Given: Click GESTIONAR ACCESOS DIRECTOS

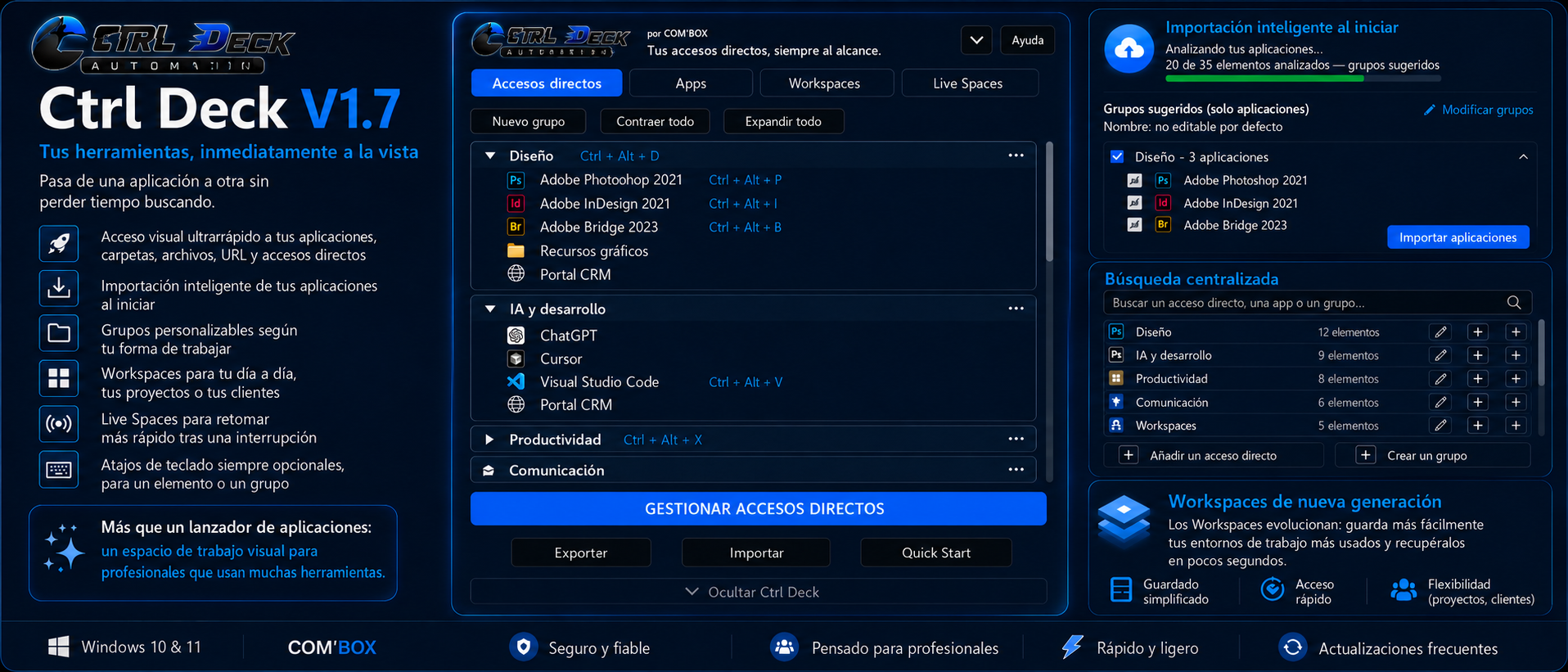Looking at the screenshot, I should click(759, 508).
